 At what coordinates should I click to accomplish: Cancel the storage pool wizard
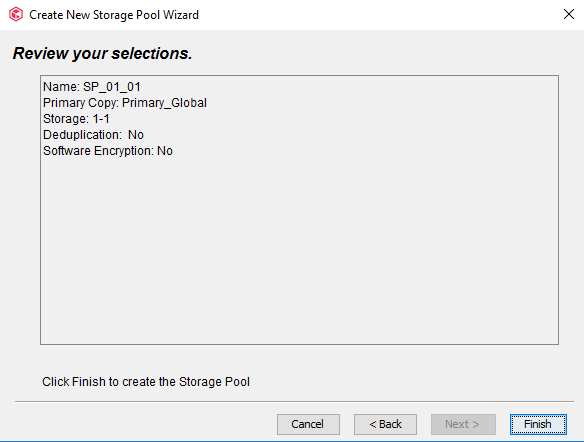[308, 424]
